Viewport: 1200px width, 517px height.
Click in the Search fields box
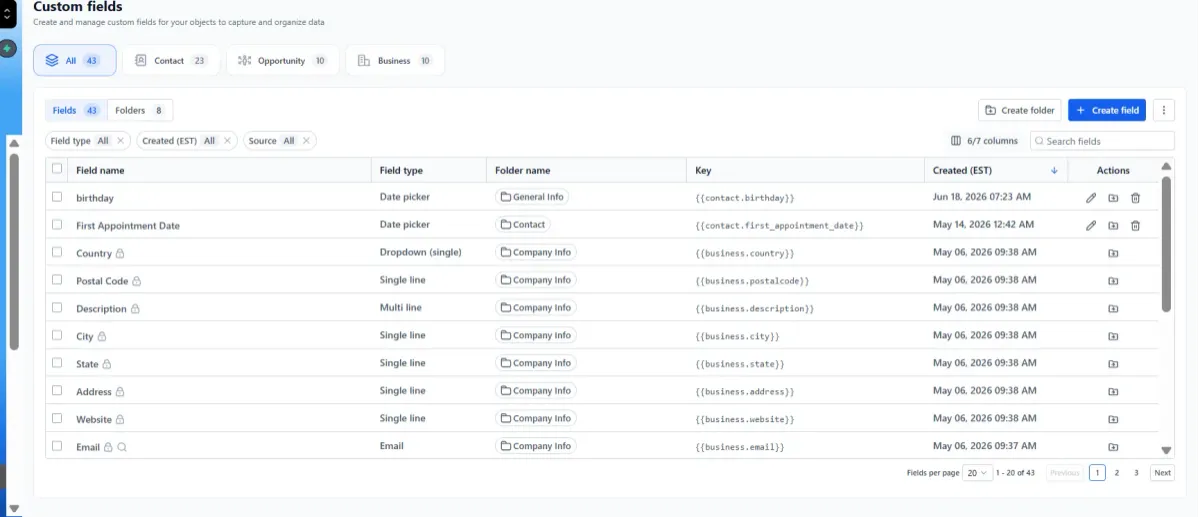click(1102, 141)
